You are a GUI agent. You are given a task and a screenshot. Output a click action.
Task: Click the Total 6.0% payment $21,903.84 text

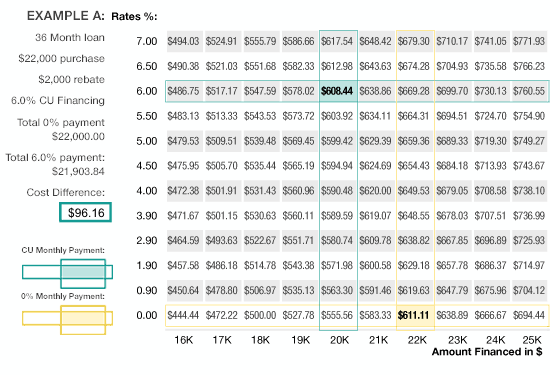coord(55,164)
